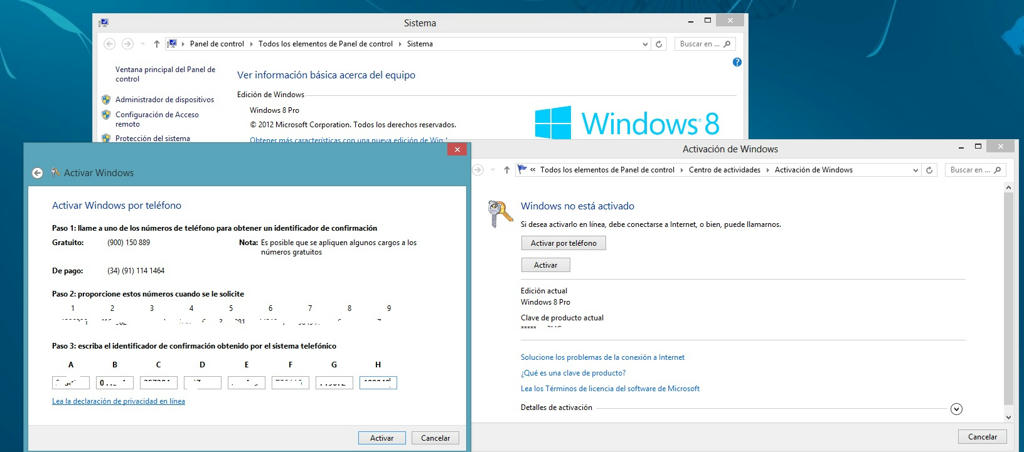Click the keys icon in Activación de Windows
Image resolution: width=1024 pixels, height=452 pixels.
pyautogui.click(x=500, y=214)
